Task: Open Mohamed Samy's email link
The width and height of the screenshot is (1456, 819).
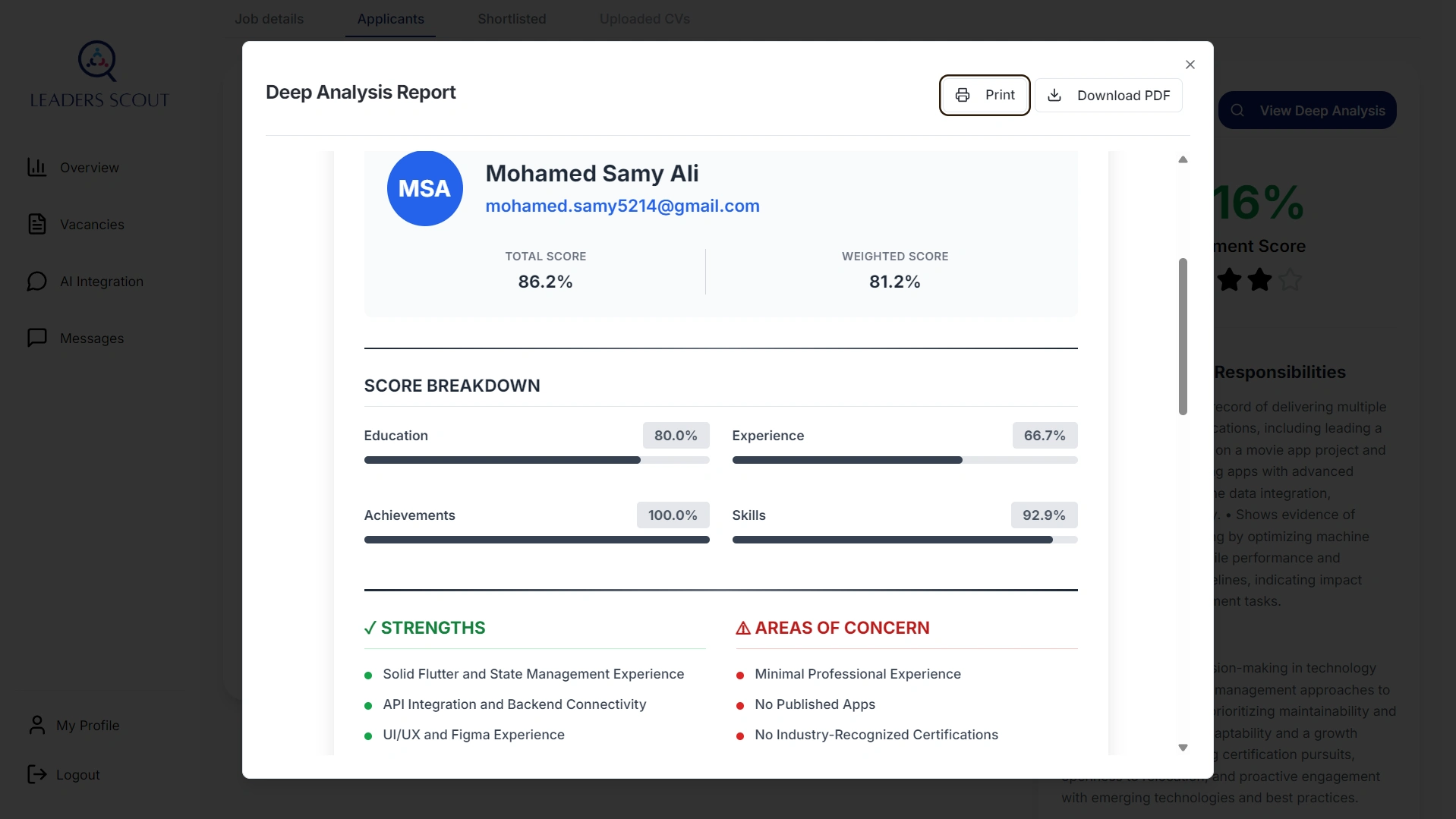Action: 622,206
